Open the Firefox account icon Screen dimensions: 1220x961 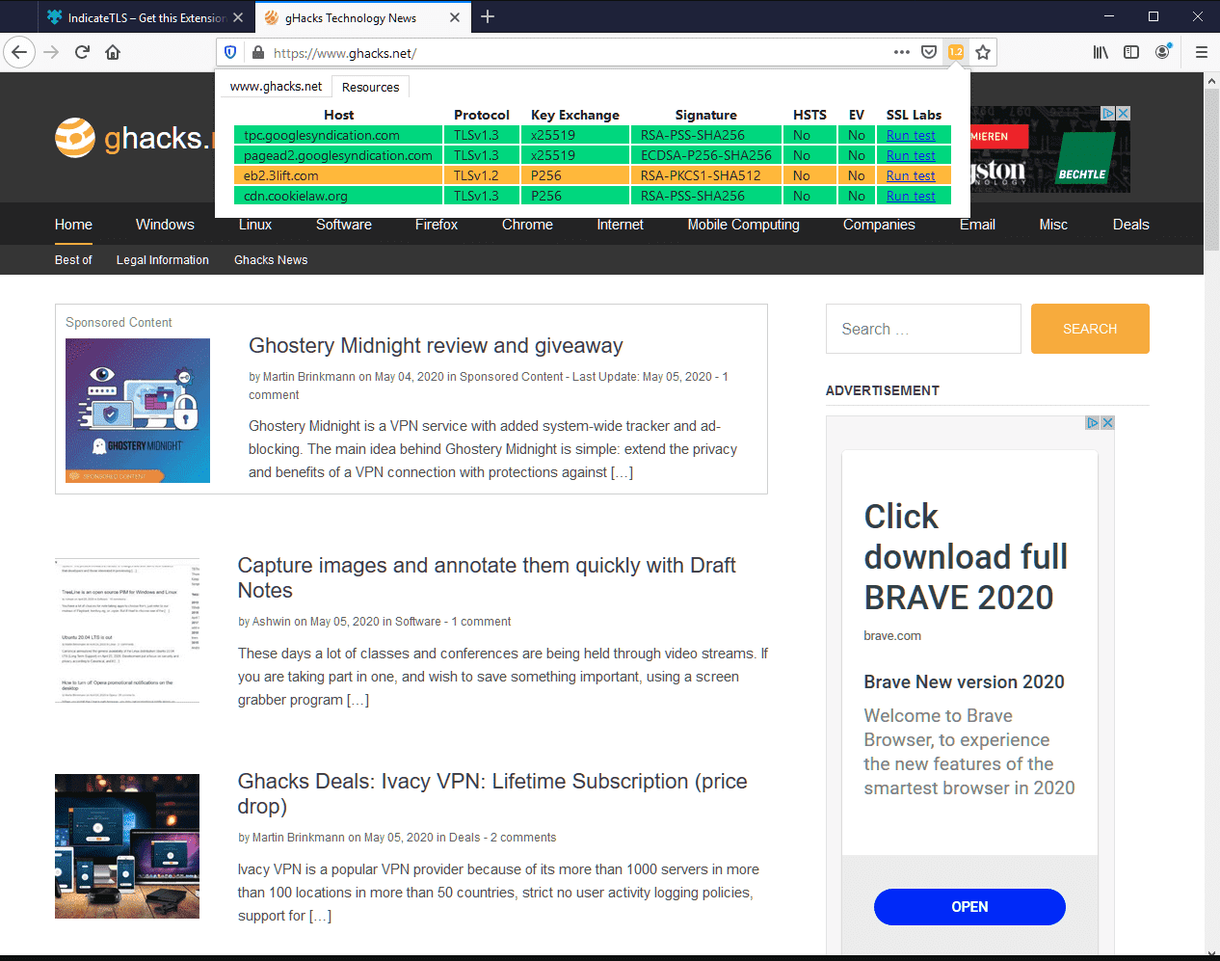pyautogui.click(x=1163, y=52)
